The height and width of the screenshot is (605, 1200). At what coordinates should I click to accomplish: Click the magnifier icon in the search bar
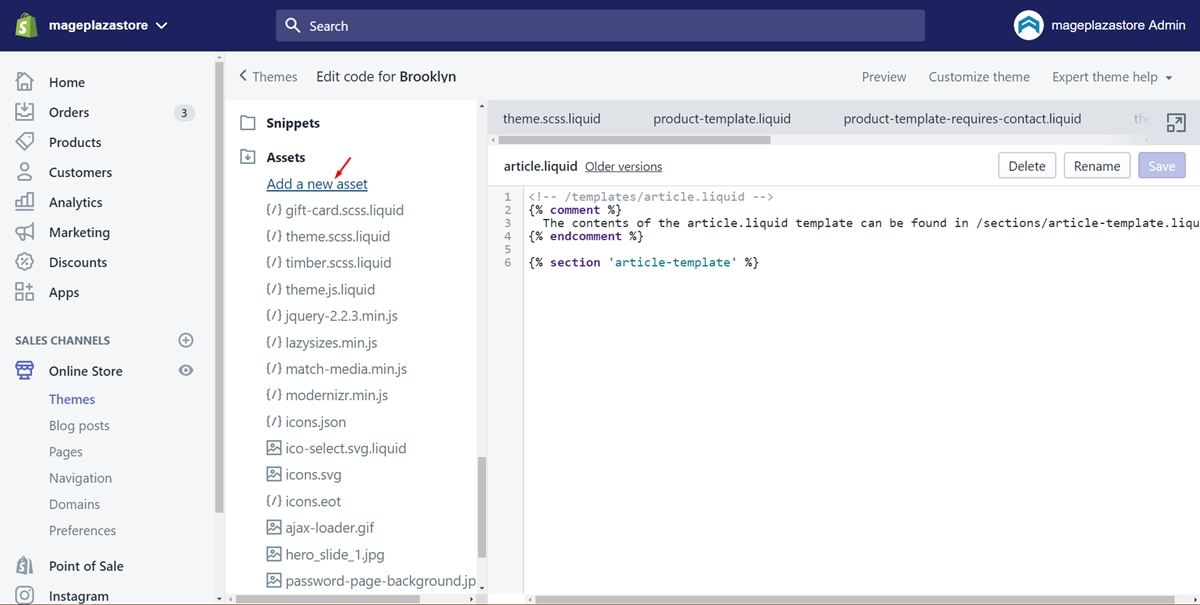point(293,26)
